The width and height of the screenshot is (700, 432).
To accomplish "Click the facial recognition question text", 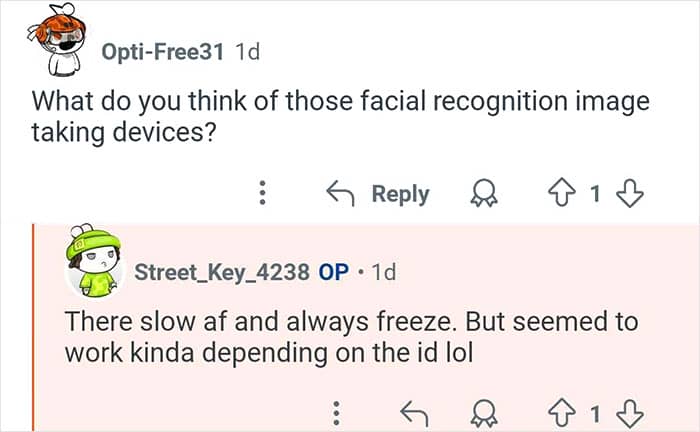I will 340,116.
